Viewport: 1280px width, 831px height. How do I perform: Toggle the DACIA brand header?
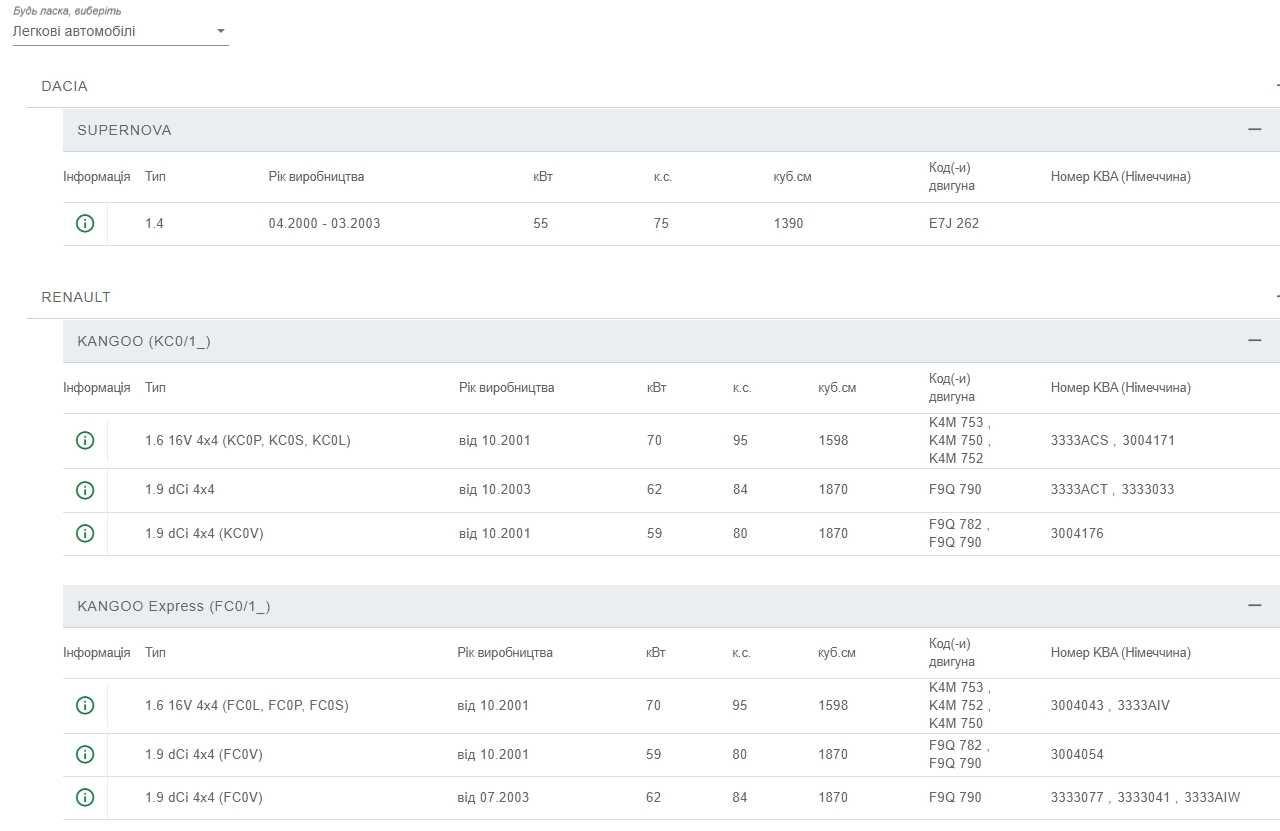click(x=652, y=86)
